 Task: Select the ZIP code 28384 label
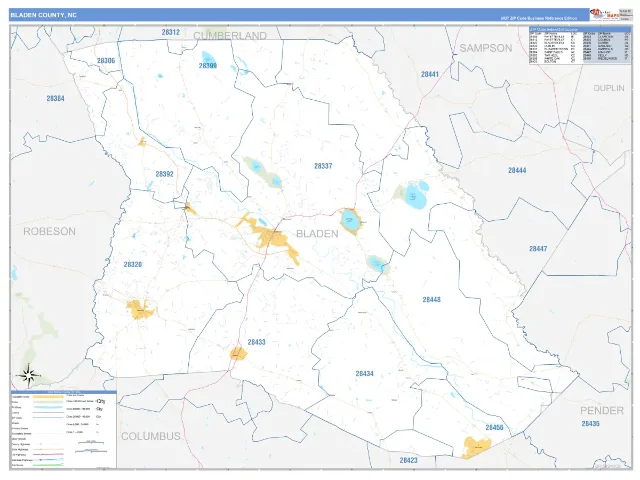tap(56, 98)
